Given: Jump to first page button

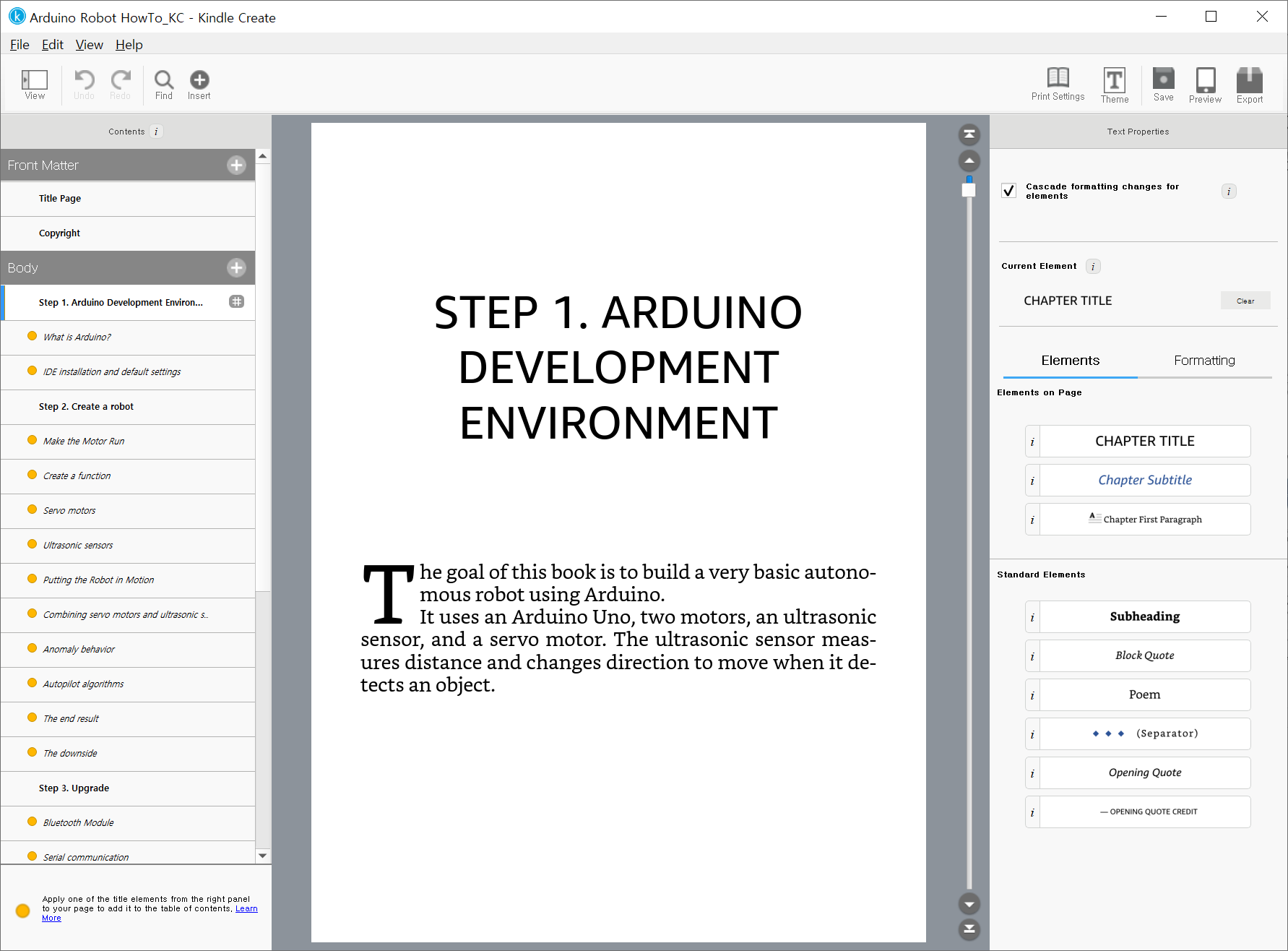Looking at the screenshot, I should point(969,134).
